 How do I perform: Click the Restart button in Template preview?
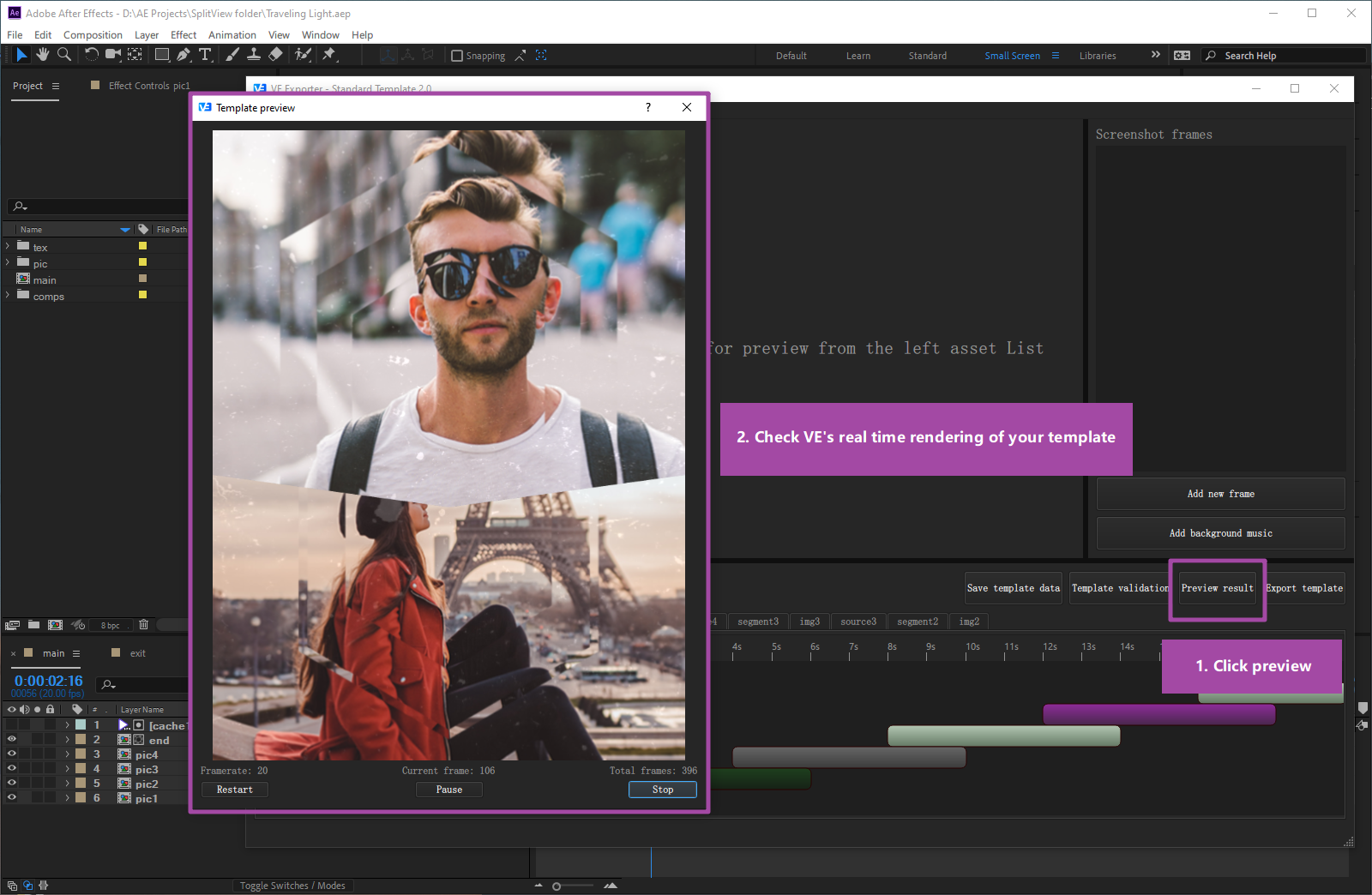(235, 790)
